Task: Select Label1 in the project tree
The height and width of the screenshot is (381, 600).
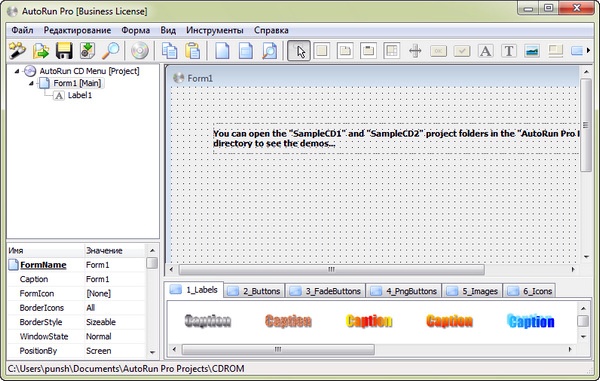Action: (80, 95)
